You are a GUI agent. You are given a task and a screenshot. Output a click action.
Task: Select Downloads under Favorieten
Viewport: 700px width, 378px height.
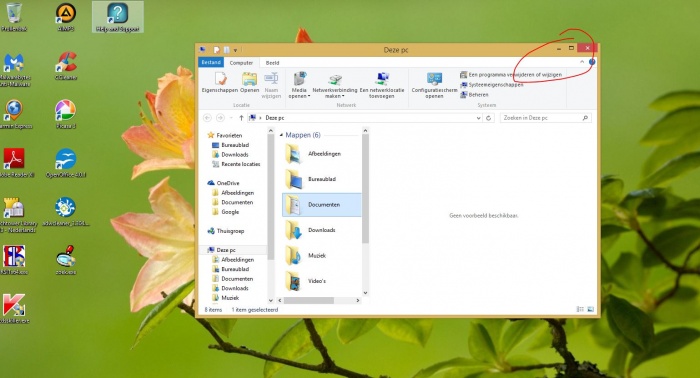[x=230, y=154]
